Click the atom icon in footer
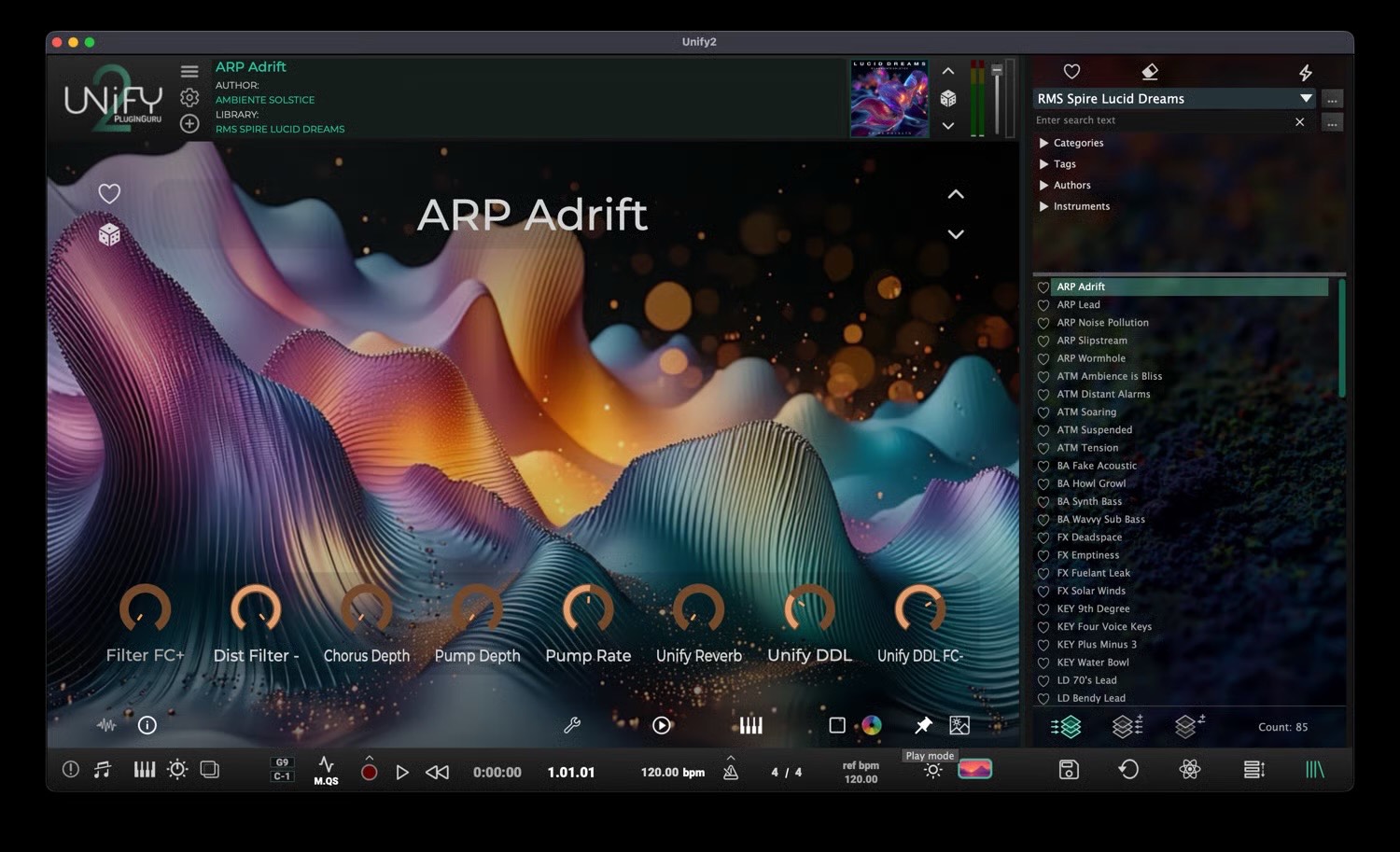Screen dimensions: 1400x852 pyautogui.click(x=1189, y=770)
